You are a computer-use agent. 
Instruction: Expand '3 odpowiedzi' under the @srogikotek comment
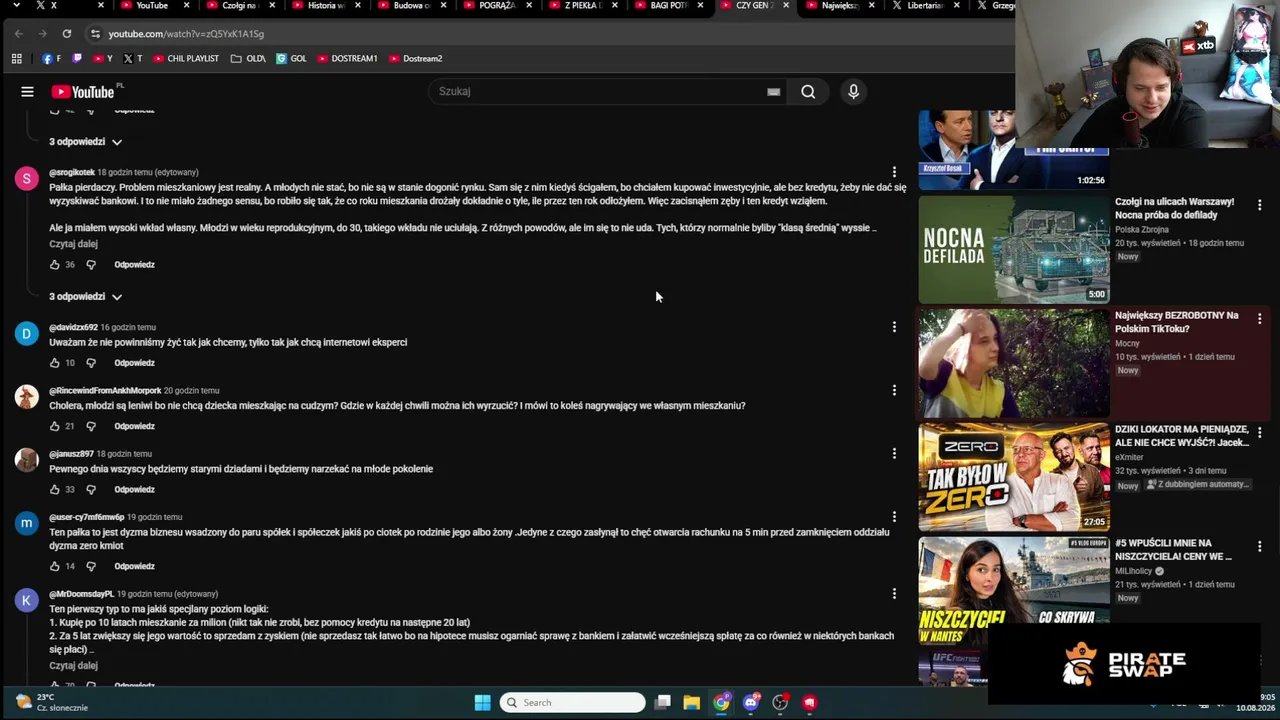coord(85,297)
